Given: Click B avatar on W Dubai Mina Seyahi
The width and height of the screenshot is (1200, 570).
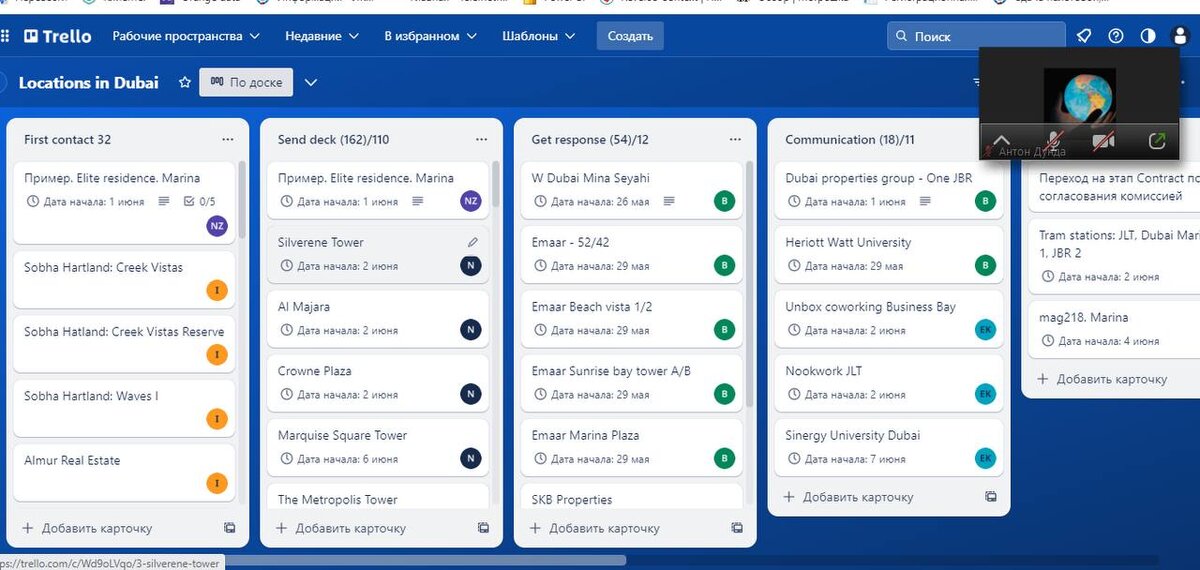Looking at the screenshot, I should coord(725,201).
